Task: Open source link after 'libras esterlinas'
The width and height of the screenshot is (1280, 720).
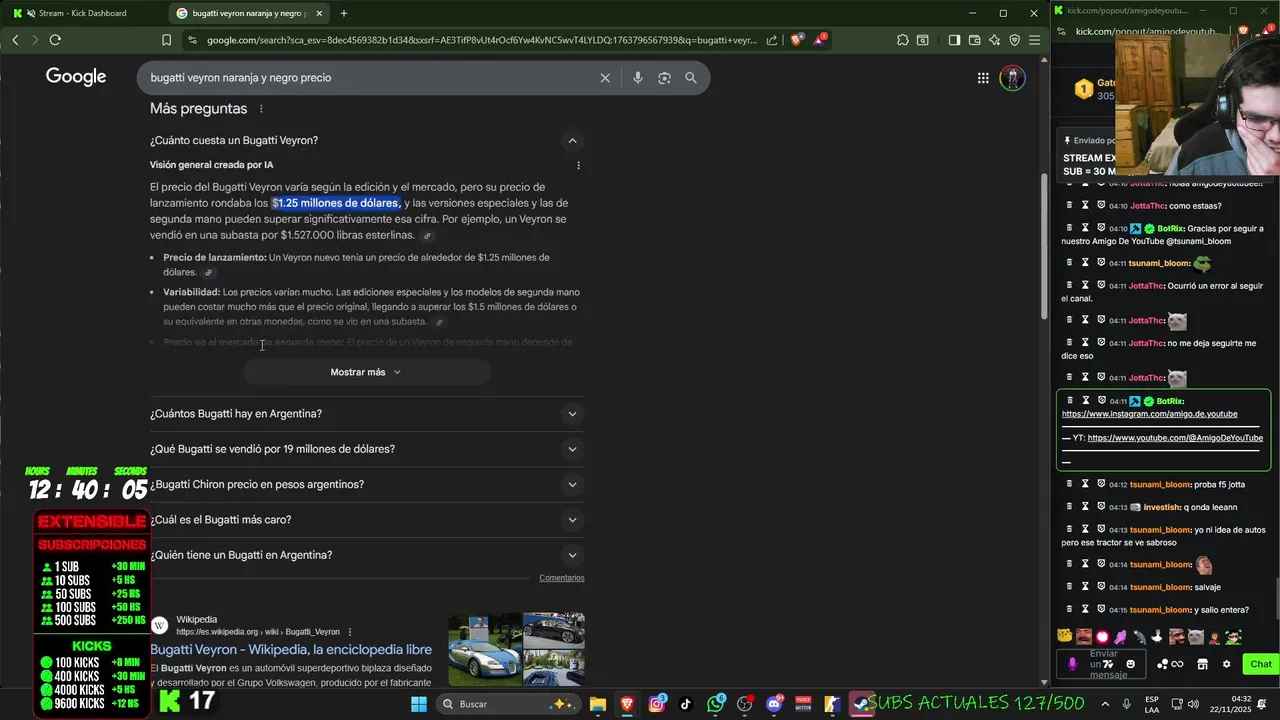Action: 427,236
